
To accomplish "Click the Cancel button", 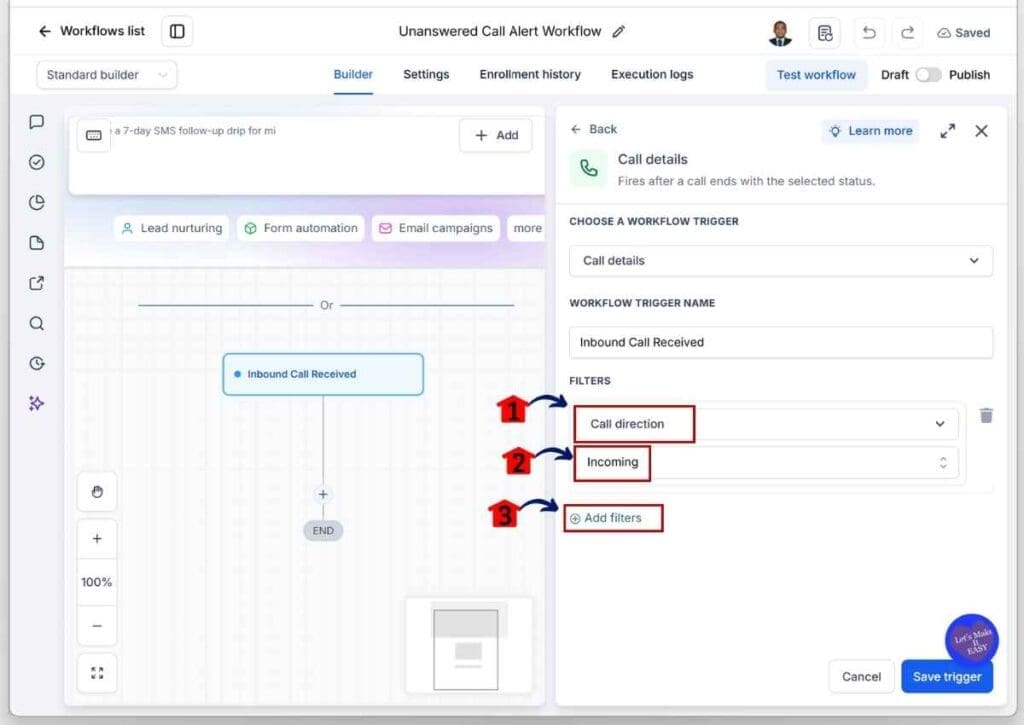I will coord(861,677).
